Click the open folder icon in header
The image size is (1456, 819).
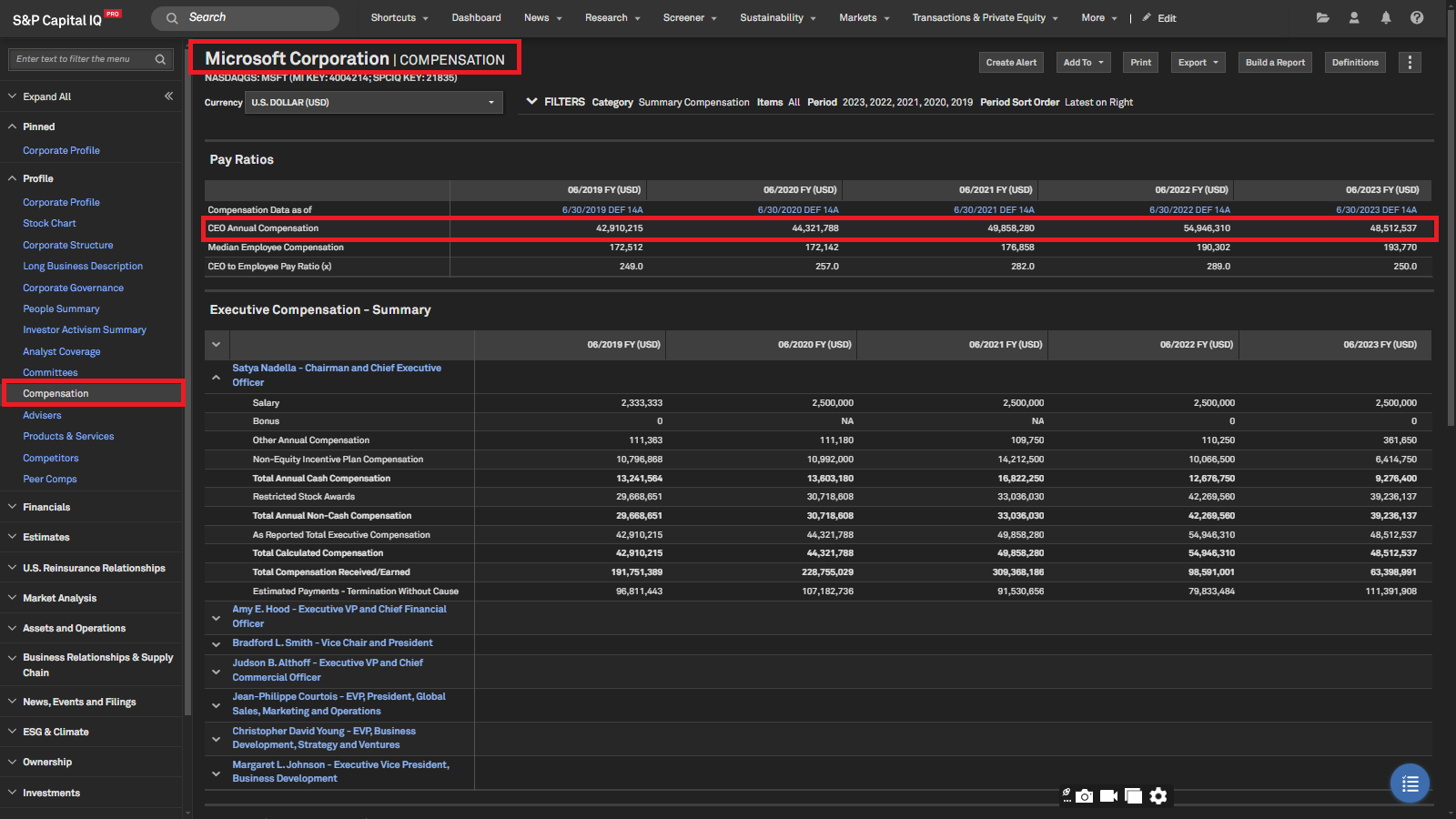(x=1322, y=17)
